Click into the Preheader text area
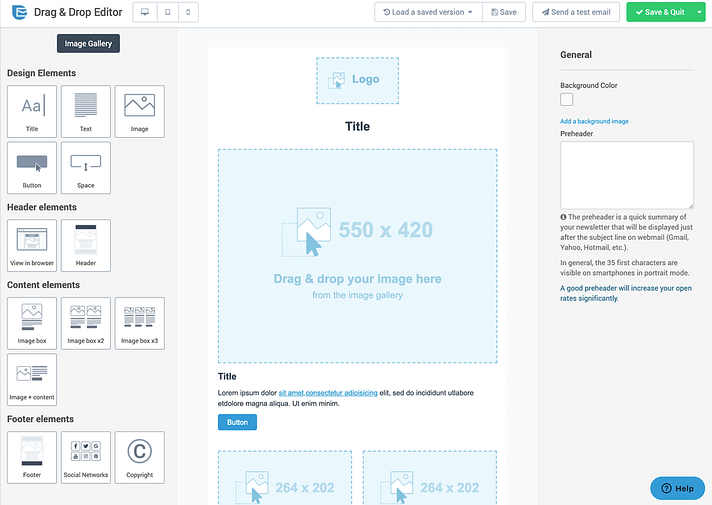 pyautogui.click(x=626, y=174)
